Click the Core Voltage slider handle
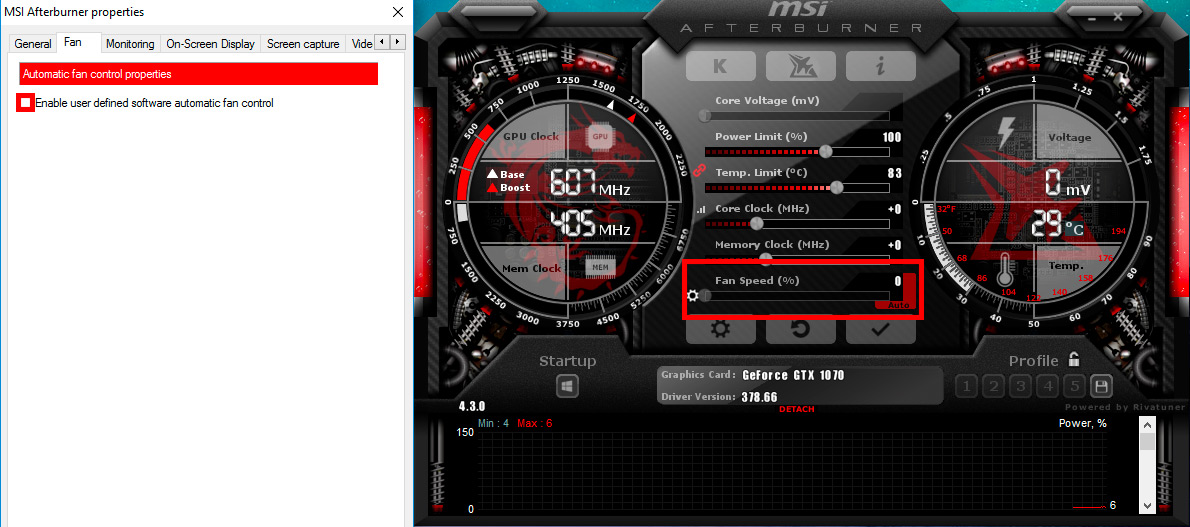The image size is (1190, 527). [705, 115]
